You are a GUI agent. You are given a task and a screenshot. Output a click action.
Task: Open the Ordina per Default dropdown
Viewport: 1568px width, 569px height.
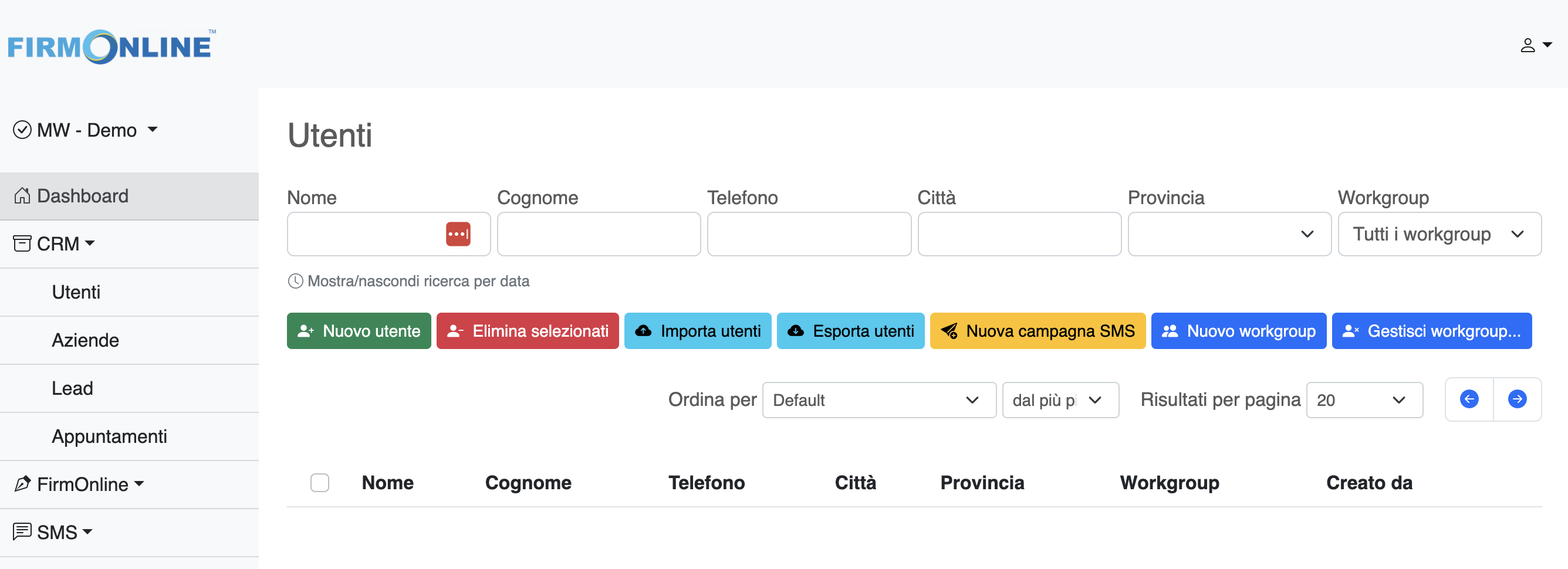pyautogui.click(x=878, y=400)
